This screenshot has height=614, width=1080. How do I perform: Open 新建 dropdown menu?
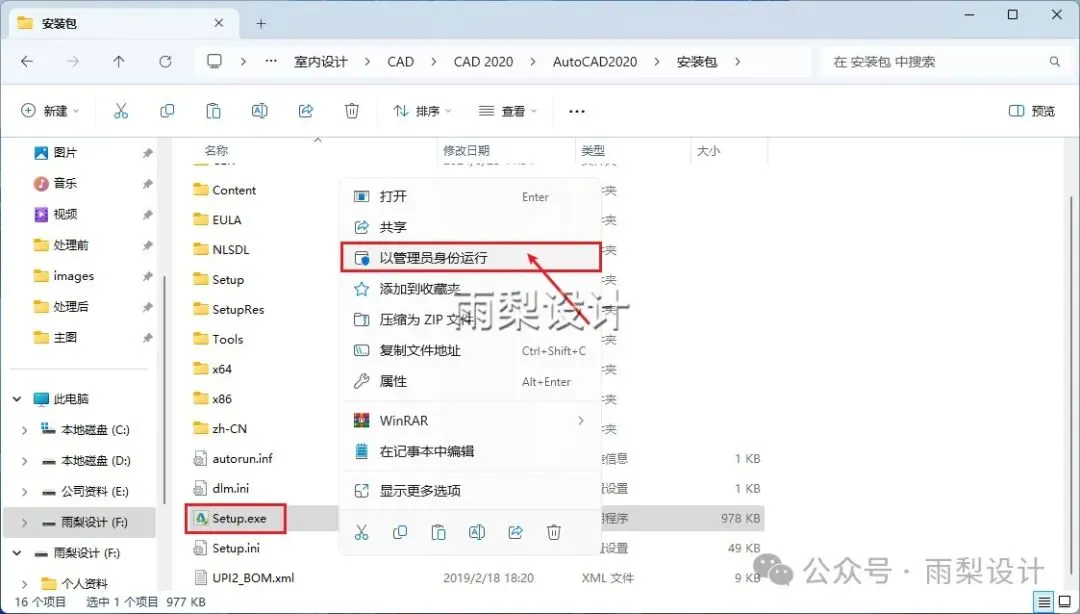click(x=50, y=111)
